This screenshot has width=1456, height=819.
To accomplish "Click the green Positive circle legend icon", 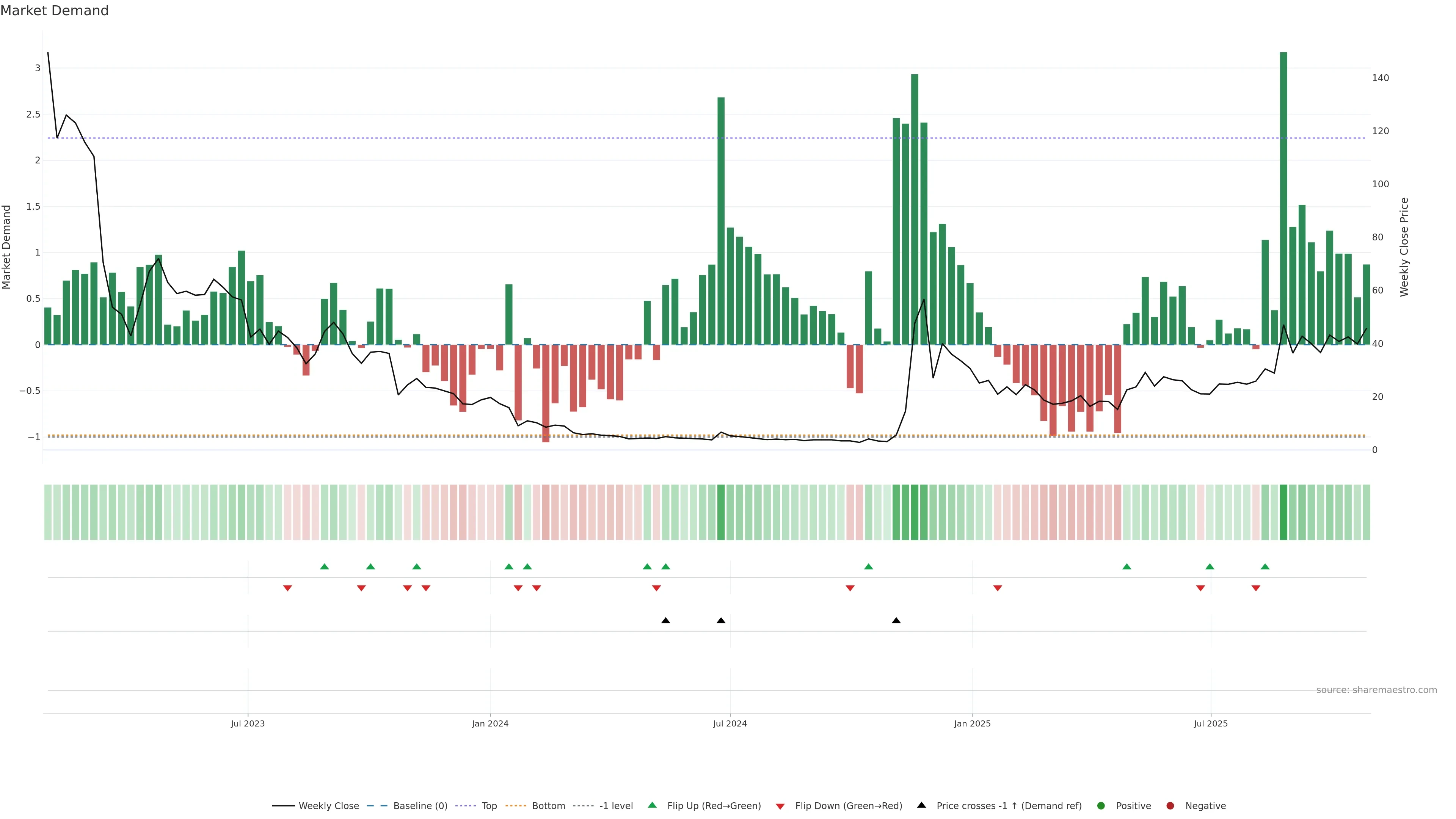I will click(1100, 806).
